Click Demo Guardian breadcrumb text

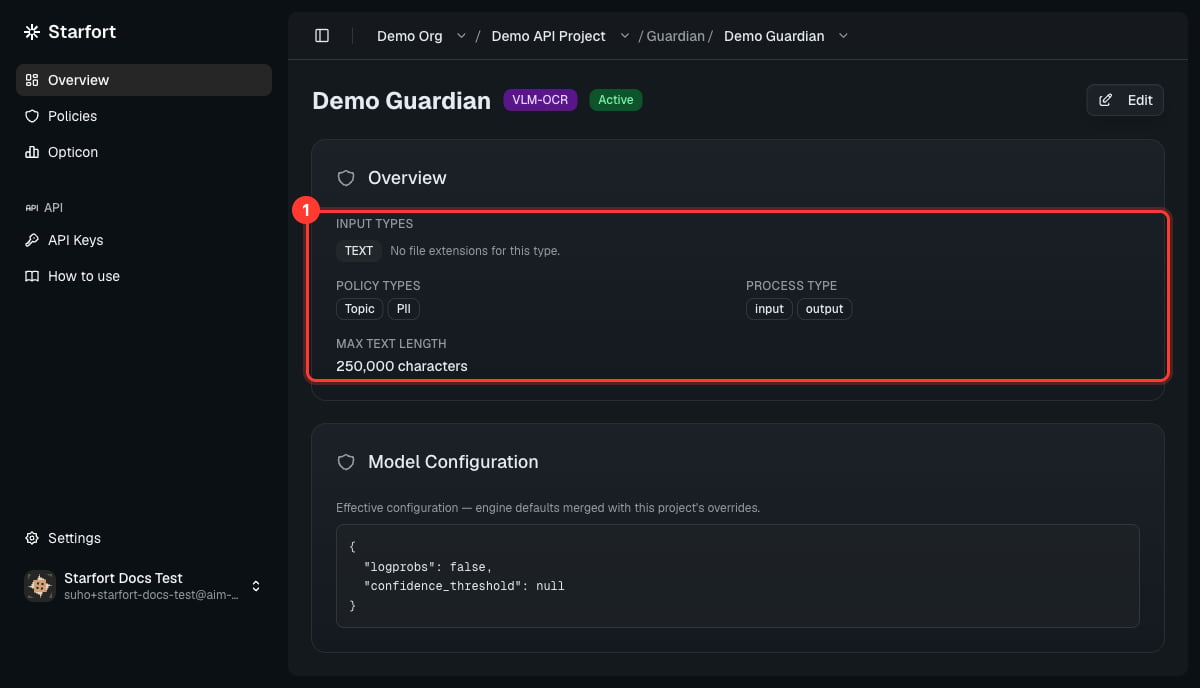pyautogui.click(x=774, y=36)
